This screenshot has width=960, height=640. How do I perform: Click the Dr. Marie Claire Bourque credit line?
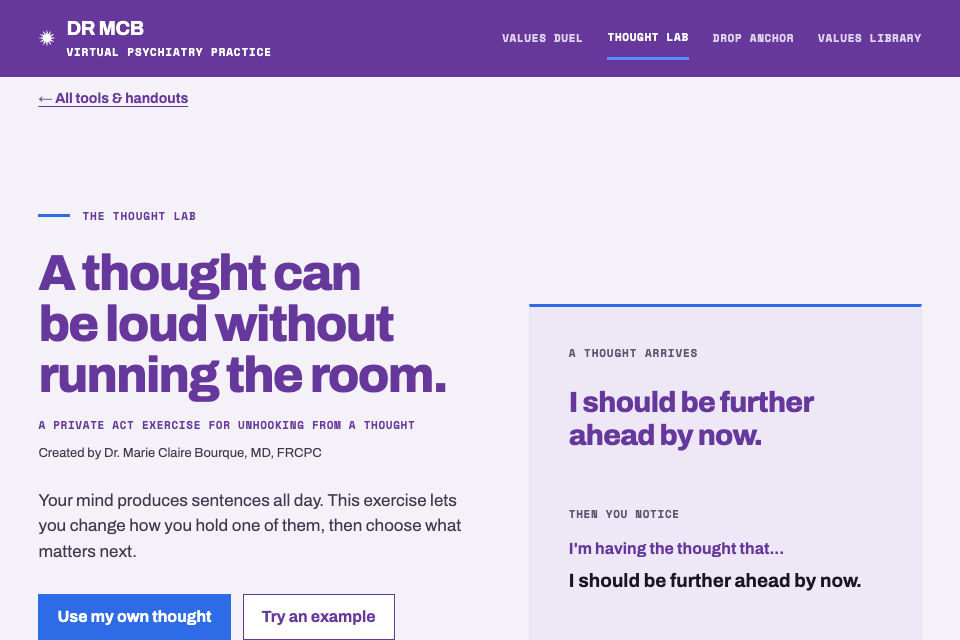point(180,453)
